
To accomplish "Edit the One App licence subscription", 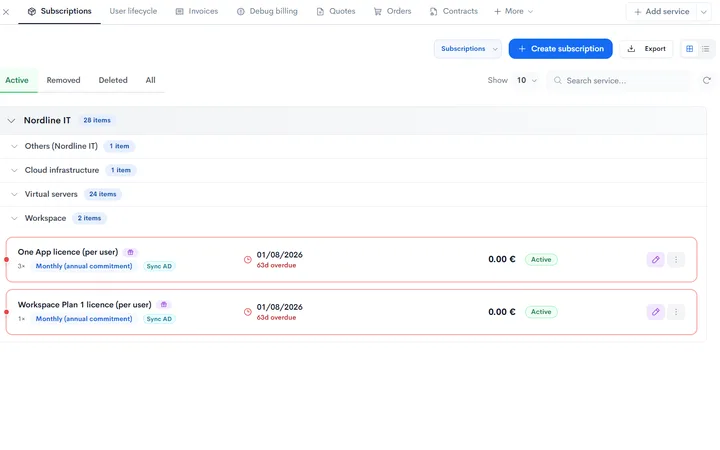I will click(x=655, y=259).
